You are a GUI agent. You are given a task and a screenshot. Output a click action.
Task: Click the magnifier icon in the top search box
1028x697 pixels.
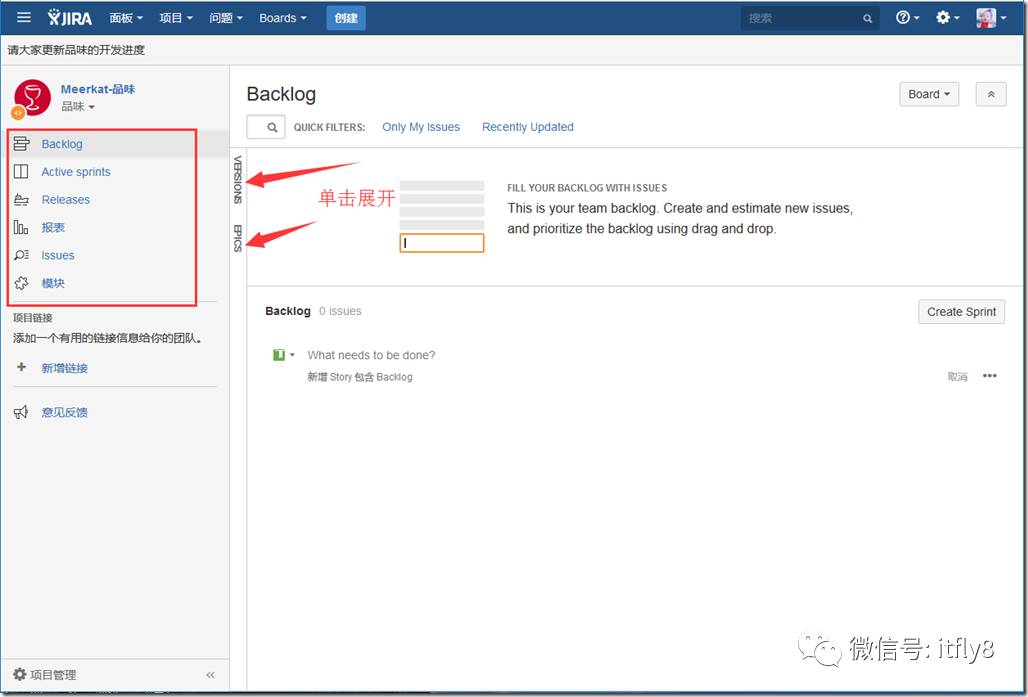[x=867, y=18]
